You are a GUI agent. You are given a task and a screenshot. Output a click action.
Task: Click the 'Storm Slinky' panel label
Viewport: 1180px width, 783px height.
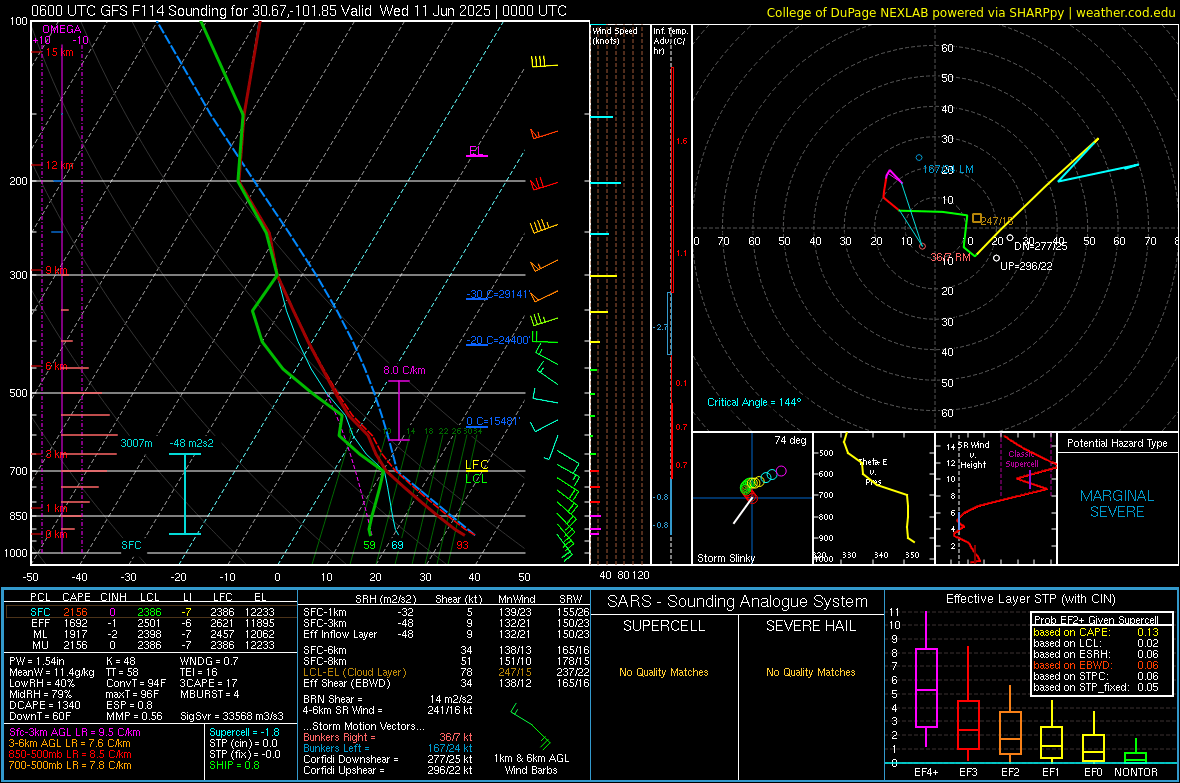(725, 558)
